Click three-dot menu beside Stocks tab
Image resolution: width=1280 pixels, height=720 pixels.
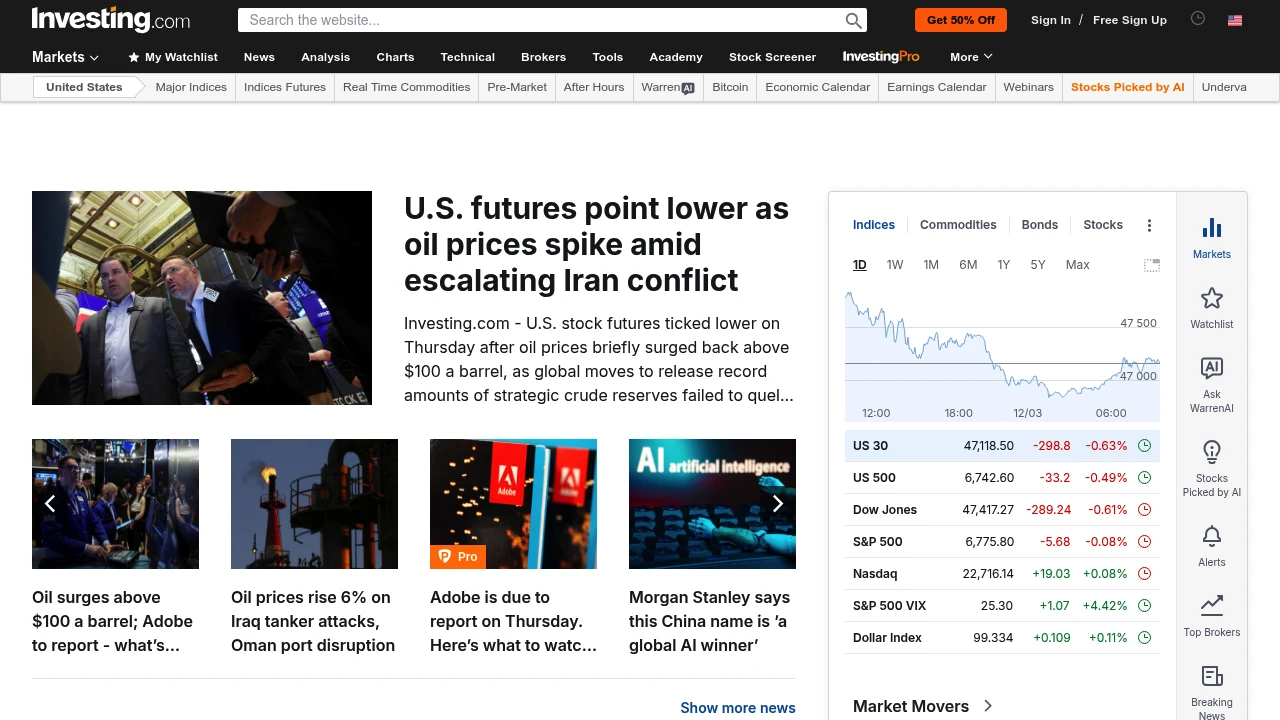pyautogui.click(x=1149, y=225)
